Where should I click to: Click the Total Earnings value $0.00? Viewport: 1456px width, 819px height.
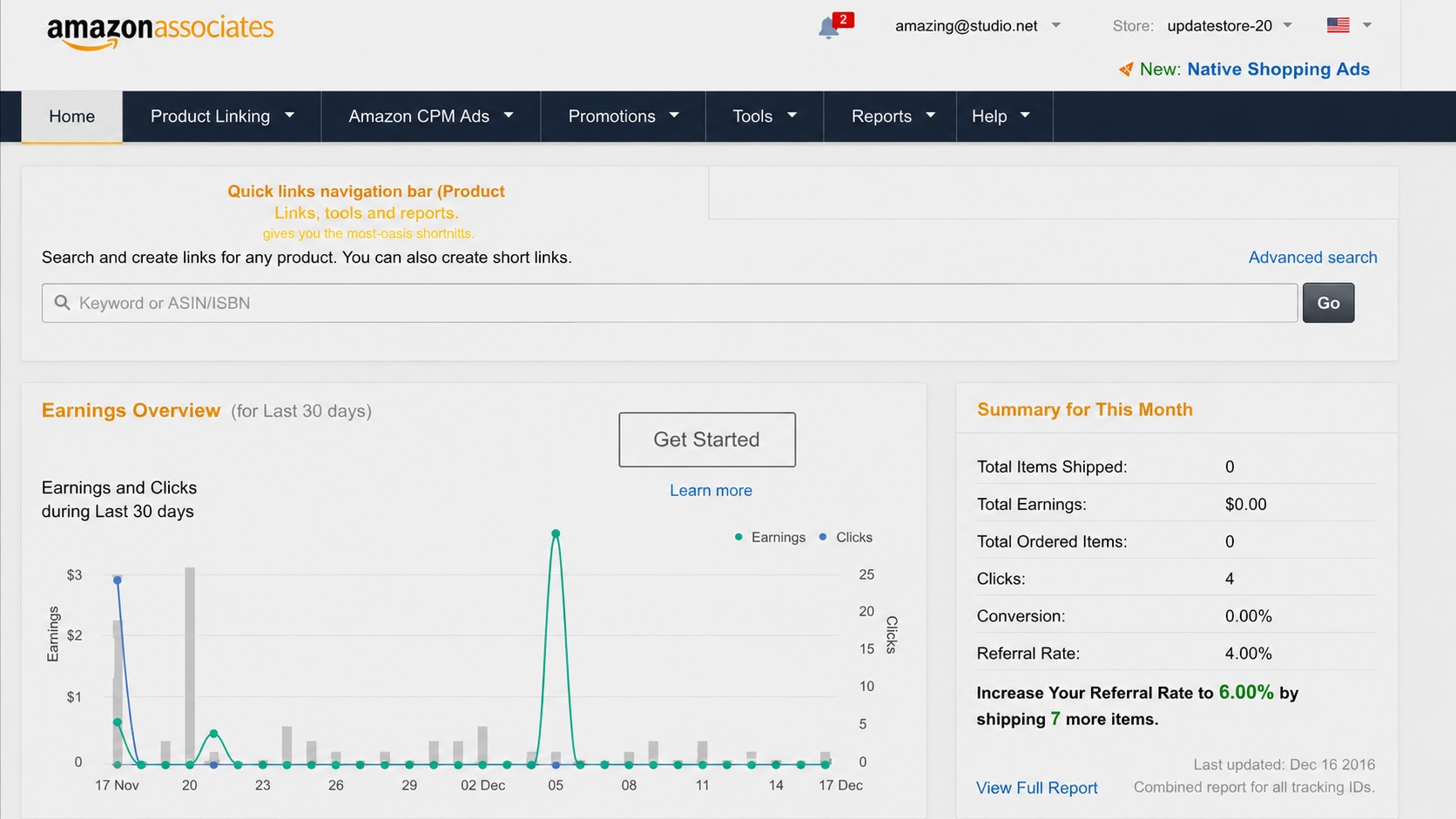pos(1246,505)
